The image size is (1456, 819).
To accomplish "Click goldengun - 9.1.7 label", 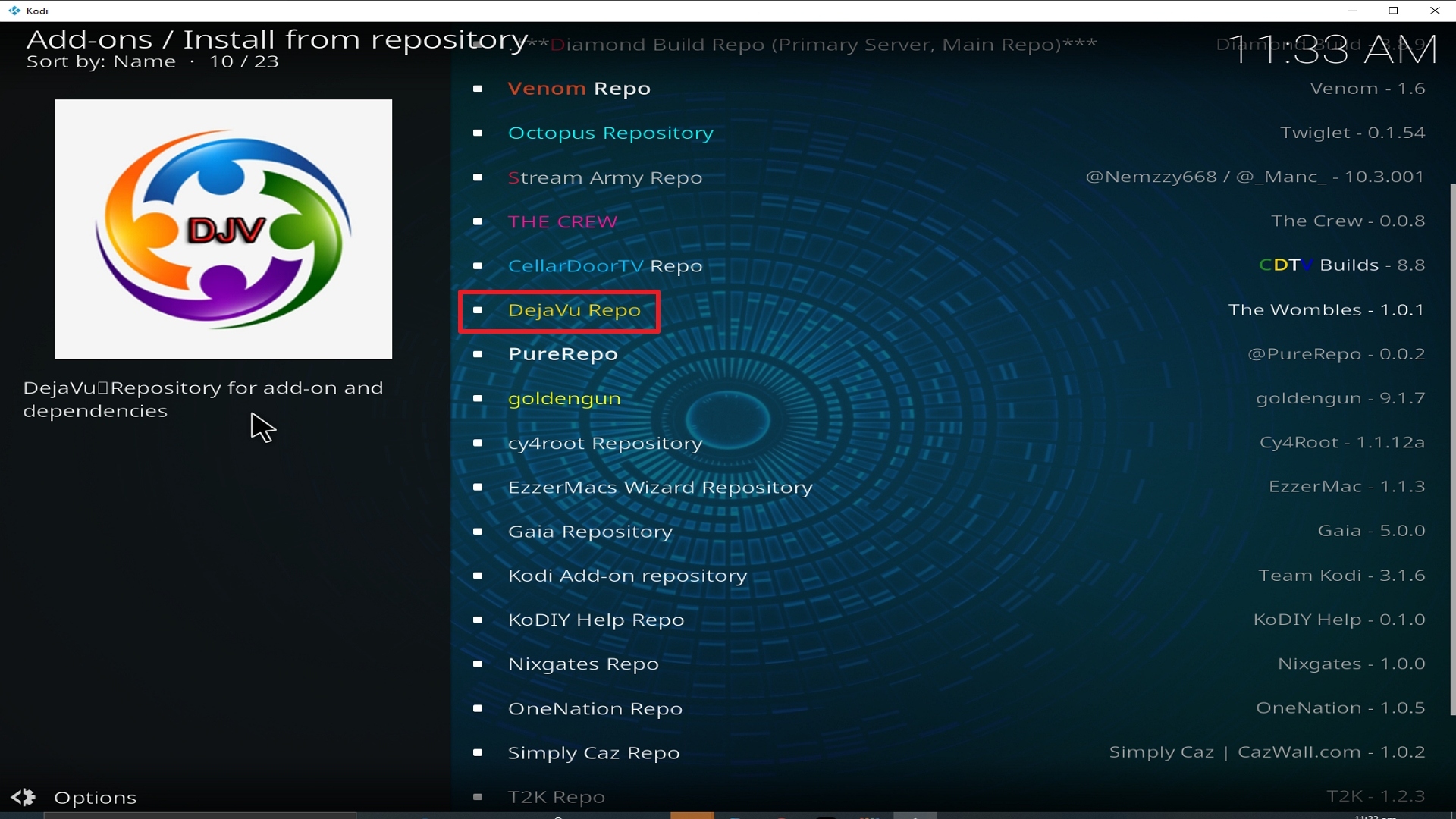I will click(1341, 399).
